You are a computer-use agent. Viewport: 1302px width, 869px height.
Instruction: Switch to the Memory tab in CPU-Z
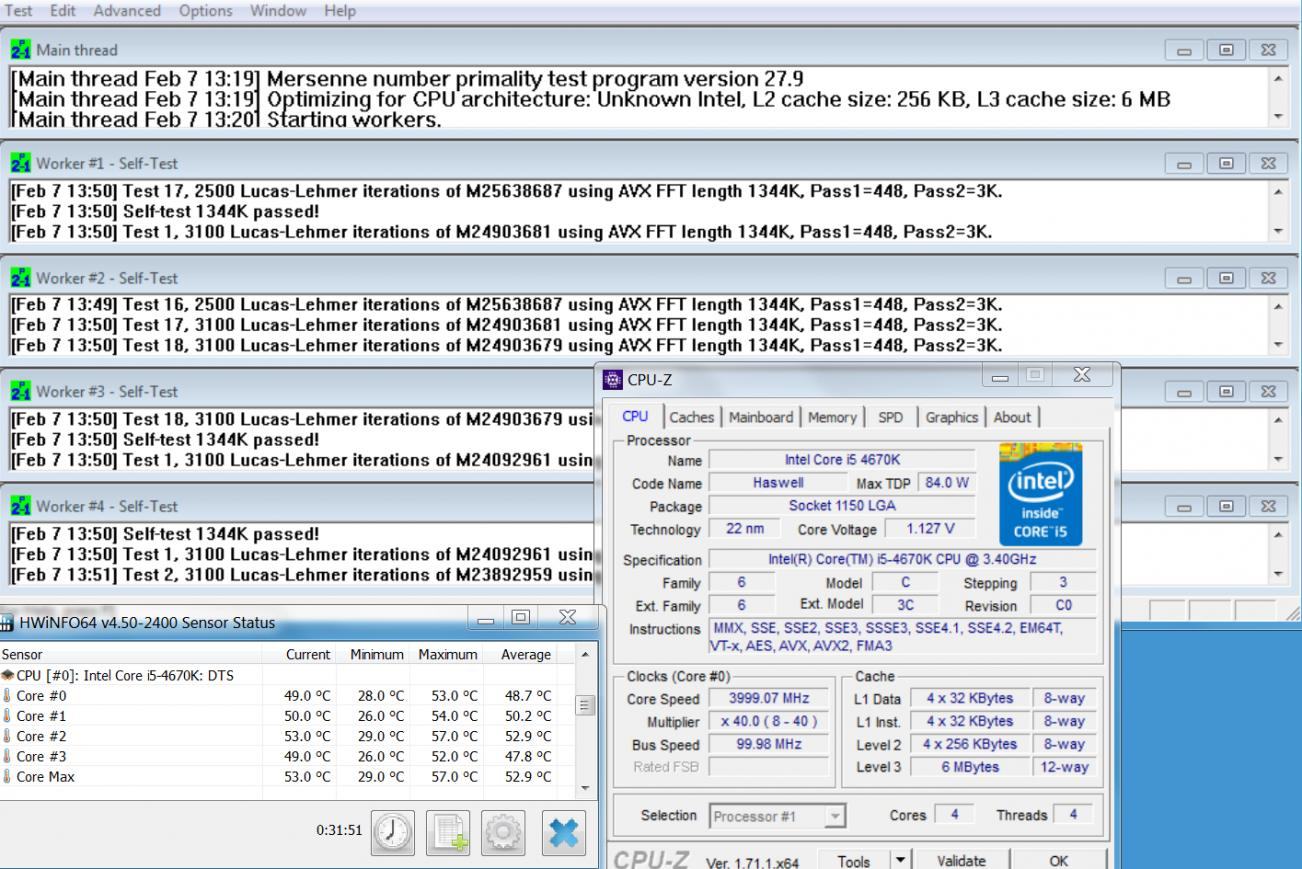point(832,417)
